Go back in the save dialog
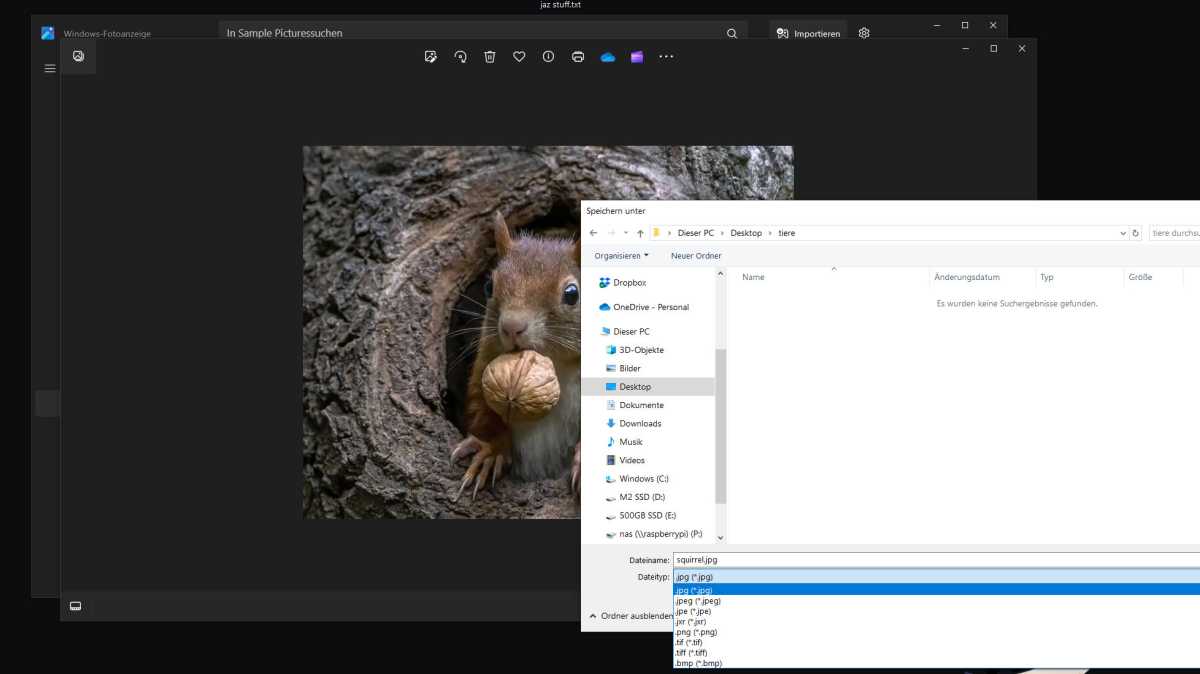The height and width of the screenshot is (674, 1200). (594, 233)
